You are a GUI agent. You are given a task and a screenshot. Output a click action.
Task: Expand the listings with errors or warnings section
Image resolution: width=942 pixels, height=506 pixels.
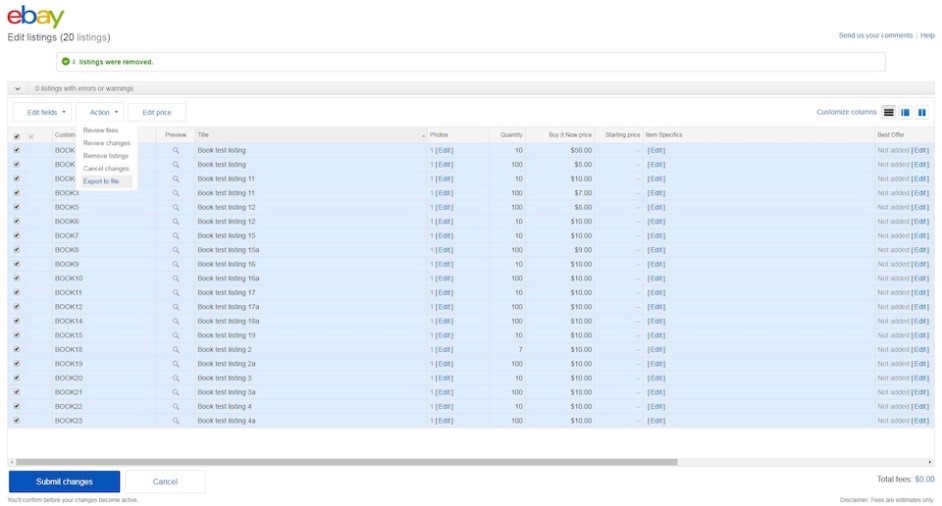tap(18, 89)
